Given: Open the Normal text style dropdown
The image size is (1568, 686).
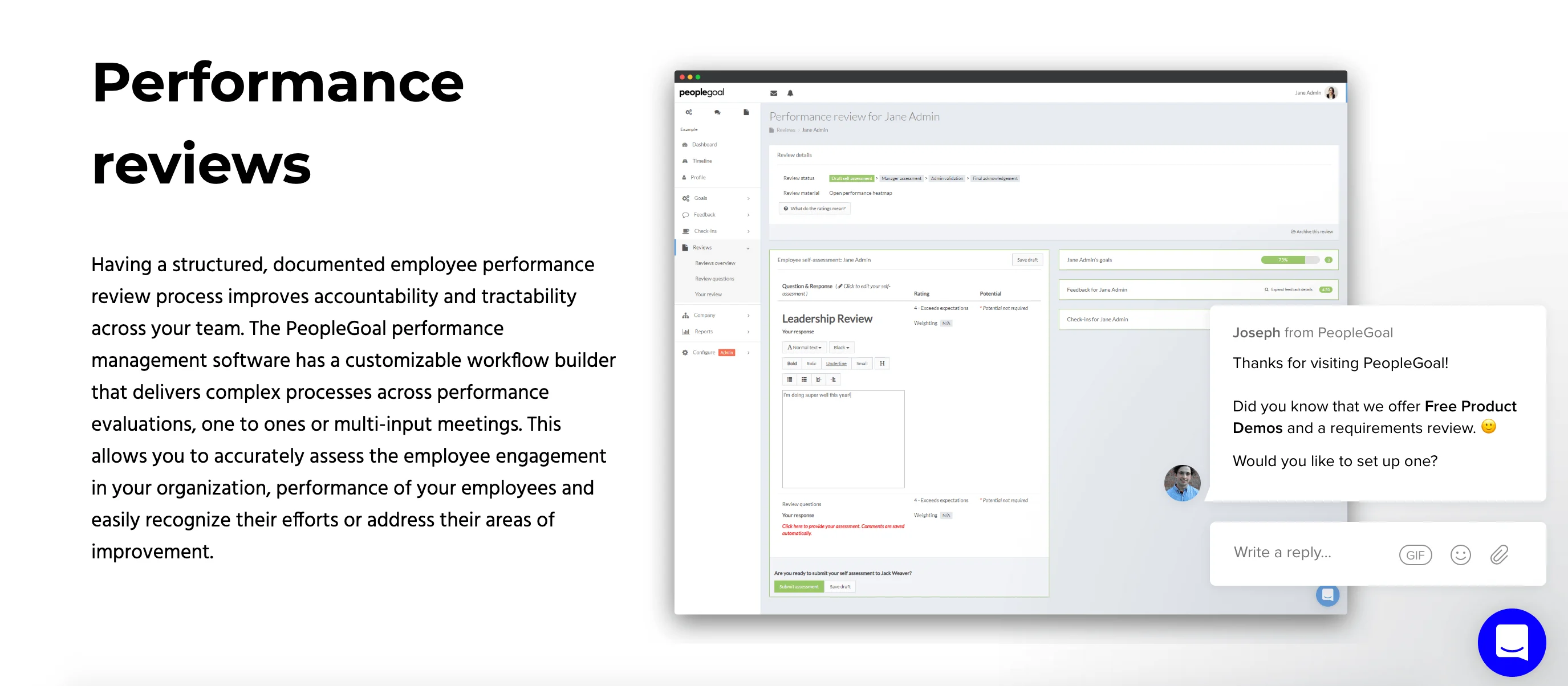Looking at the screenshot, I should click(x=804, y=347).
